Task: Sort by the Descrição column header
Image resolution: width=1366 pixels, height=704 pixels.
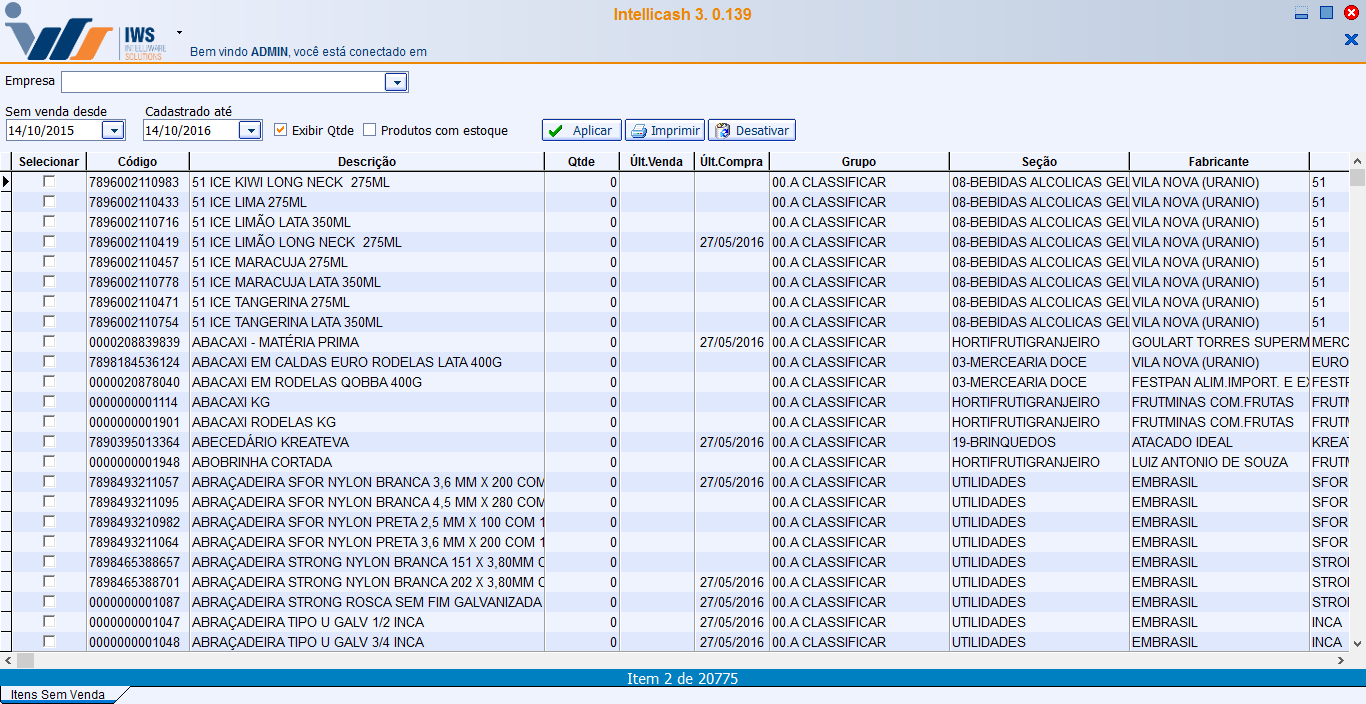Action: (367, 162)
